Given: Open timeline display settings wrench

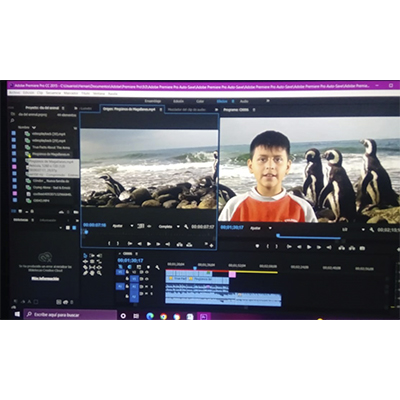Looking at the screenshot, I should click(x=157, y=267).
